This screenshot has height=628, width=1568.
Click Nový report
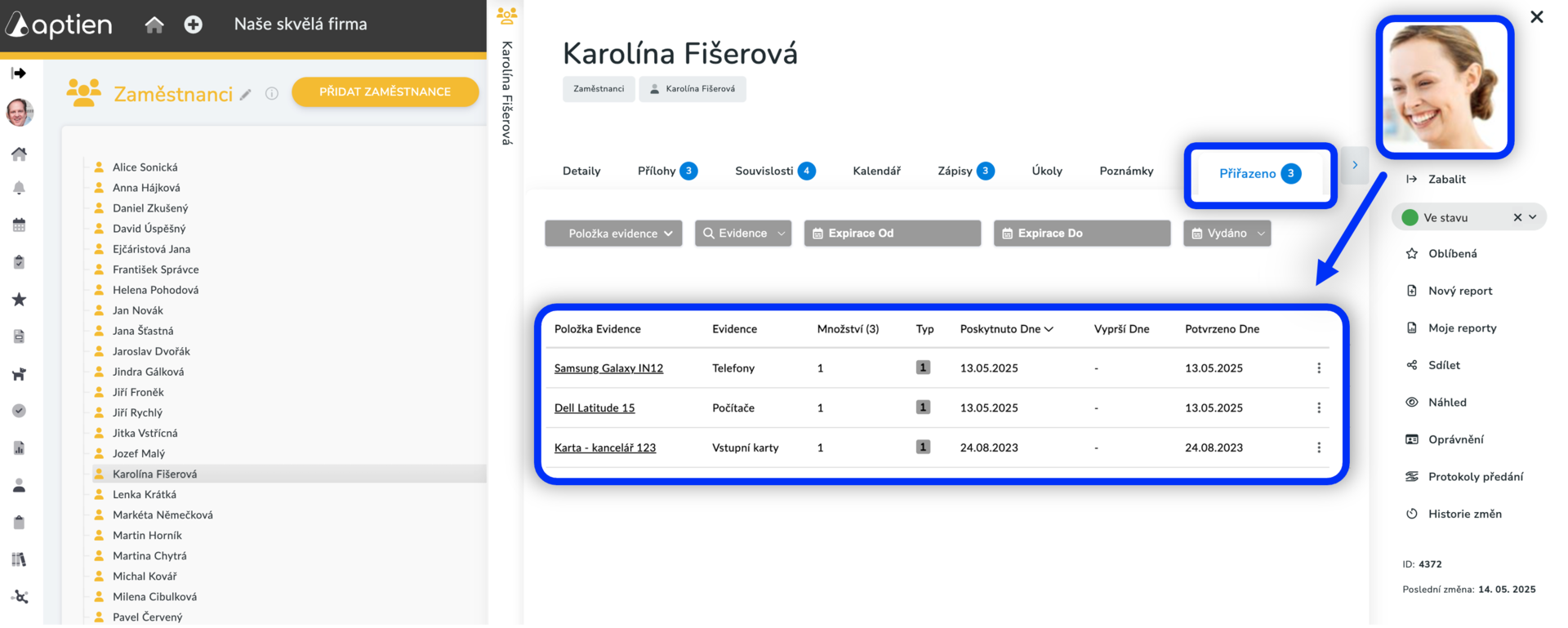coord(1449,291)
